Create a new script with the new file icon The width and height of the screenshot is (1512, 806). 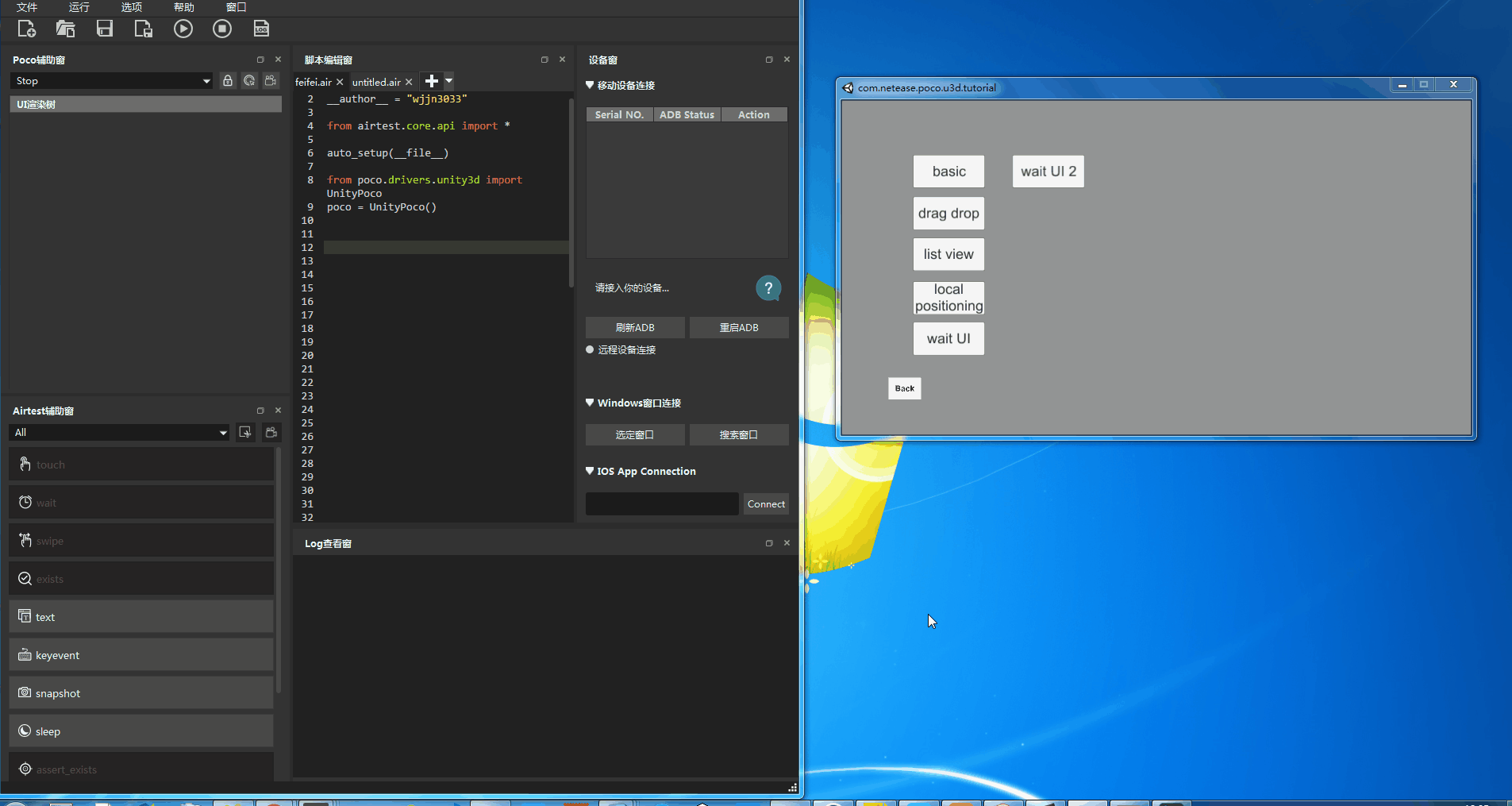pos(27,28)
